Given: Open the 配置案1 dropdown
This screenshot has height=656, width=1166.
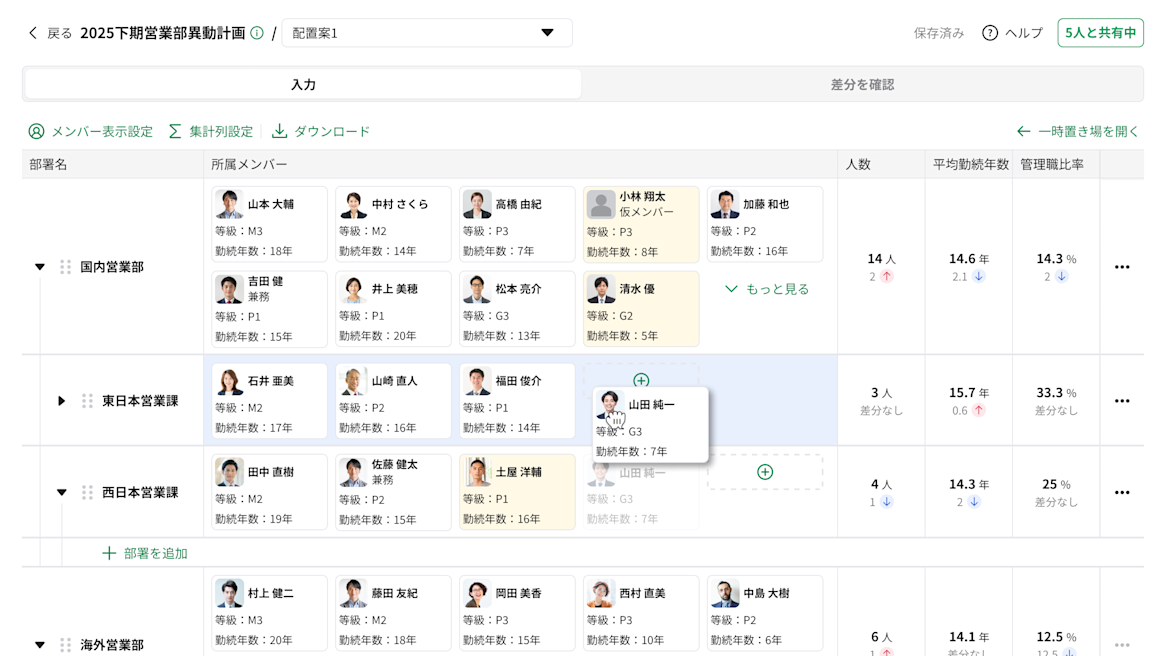Looking at the screenshot, I should tap(546, 32).
